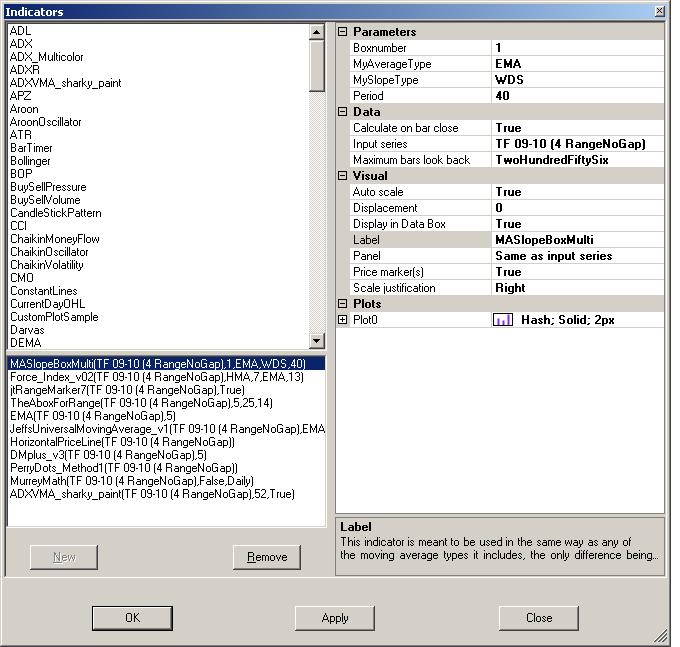Edit the Displacement value 0
The image size is (680, 647).
pyautogui.click(x=577, y=208)
